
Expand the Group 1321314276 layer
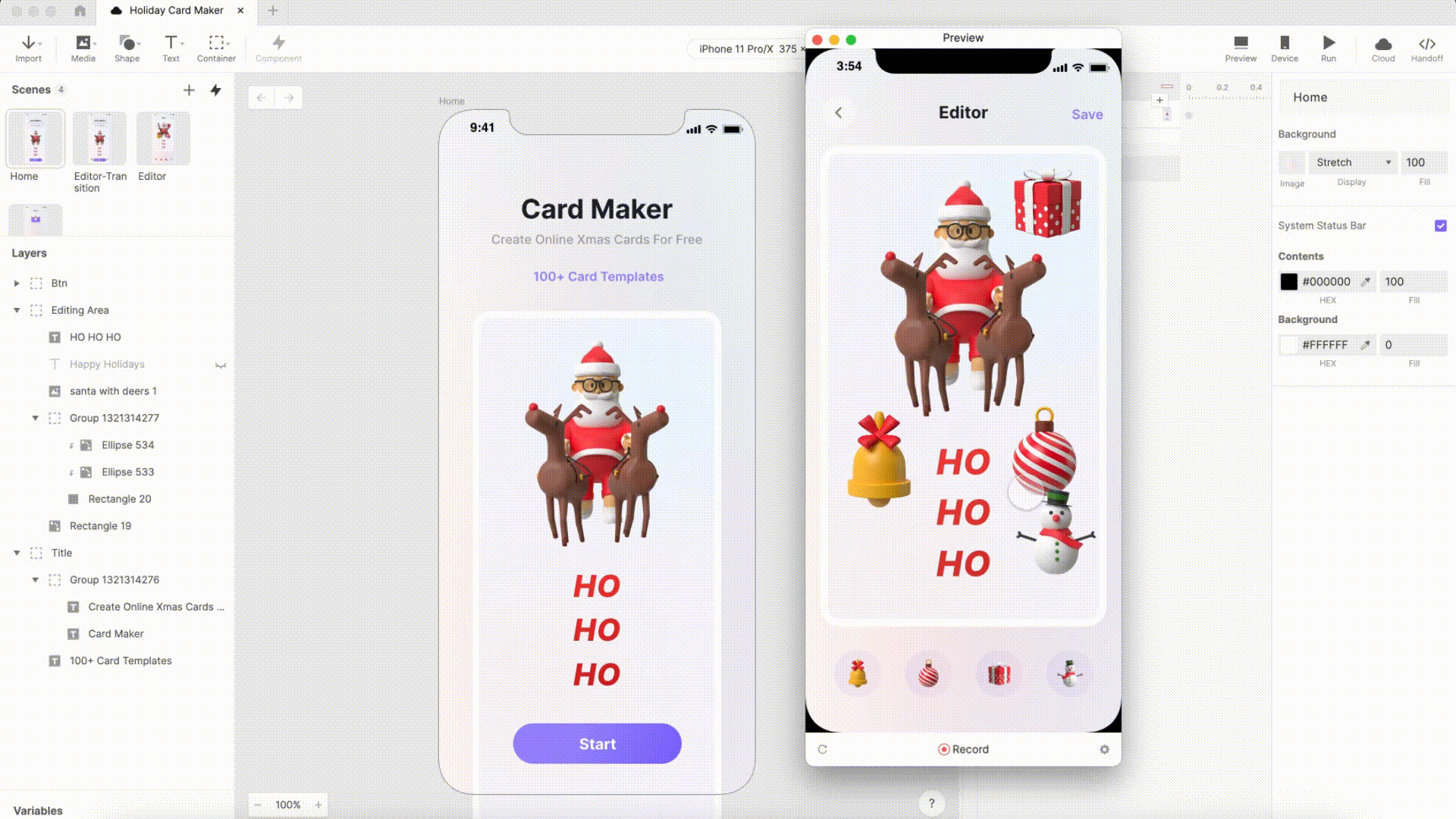click(35, 579)
